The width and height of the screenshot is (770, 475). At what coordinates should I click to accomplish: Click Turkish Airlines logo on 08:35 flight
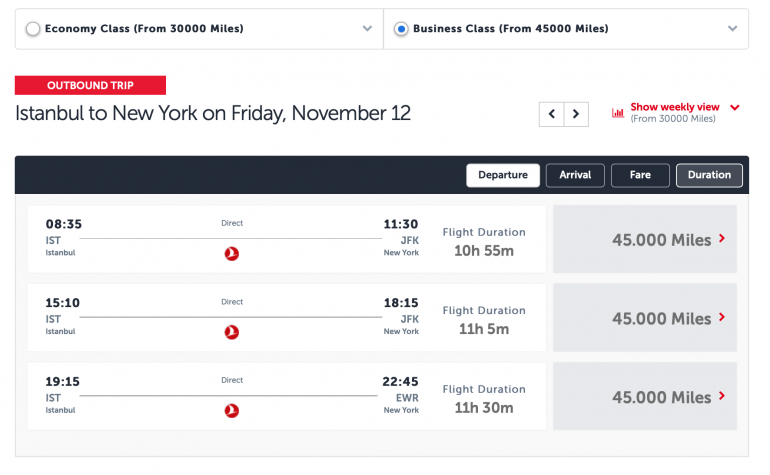coord(232,254)
